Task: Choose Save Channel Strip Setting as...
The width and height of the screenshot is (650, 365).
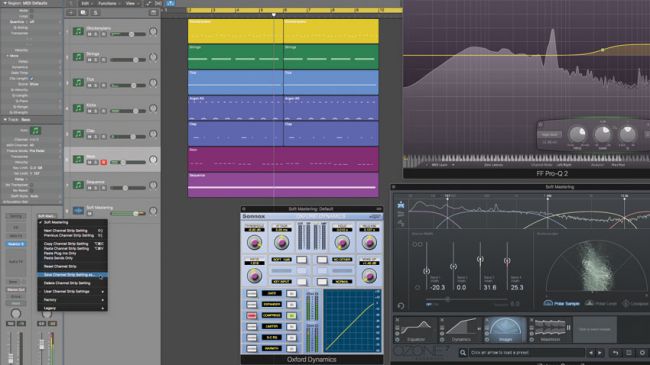Action: (72, 275)
